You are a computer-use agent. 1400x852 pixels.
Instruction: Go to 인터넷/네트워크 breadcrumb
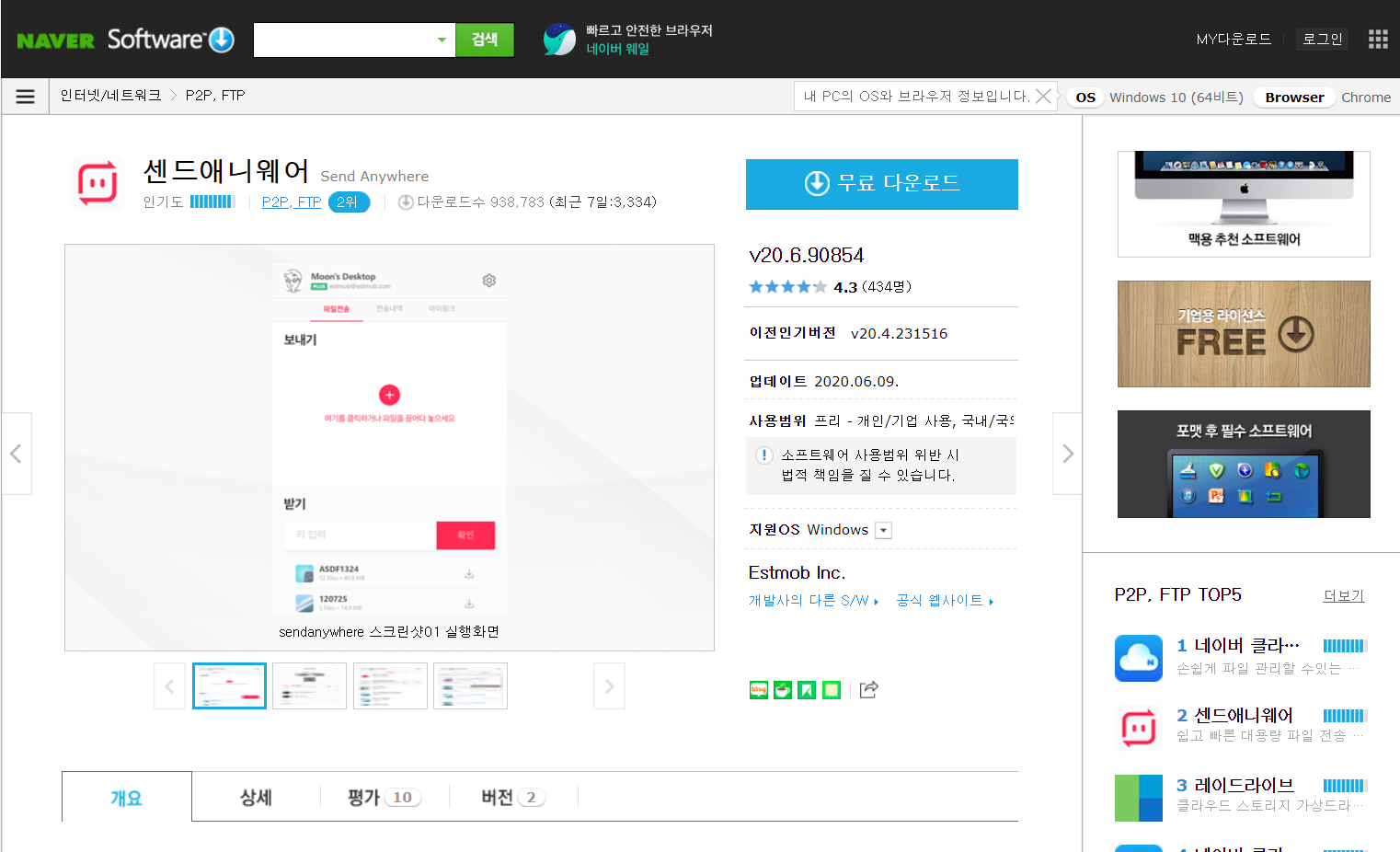pyautogui.click(x=110, y=96)
